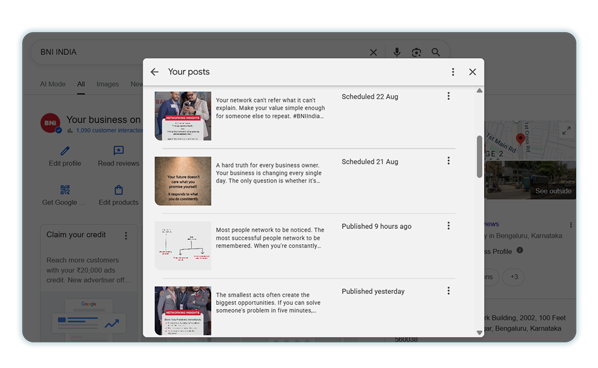Click the +3 chip button

pos(514,276)
